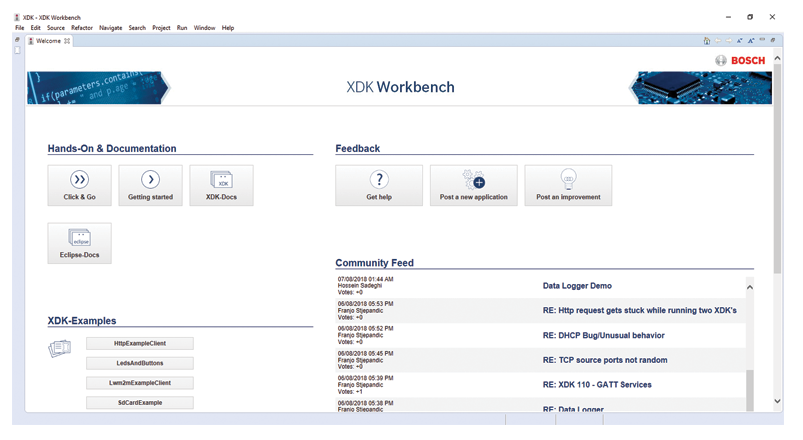Open the Window menu

(x=204, y=28)
